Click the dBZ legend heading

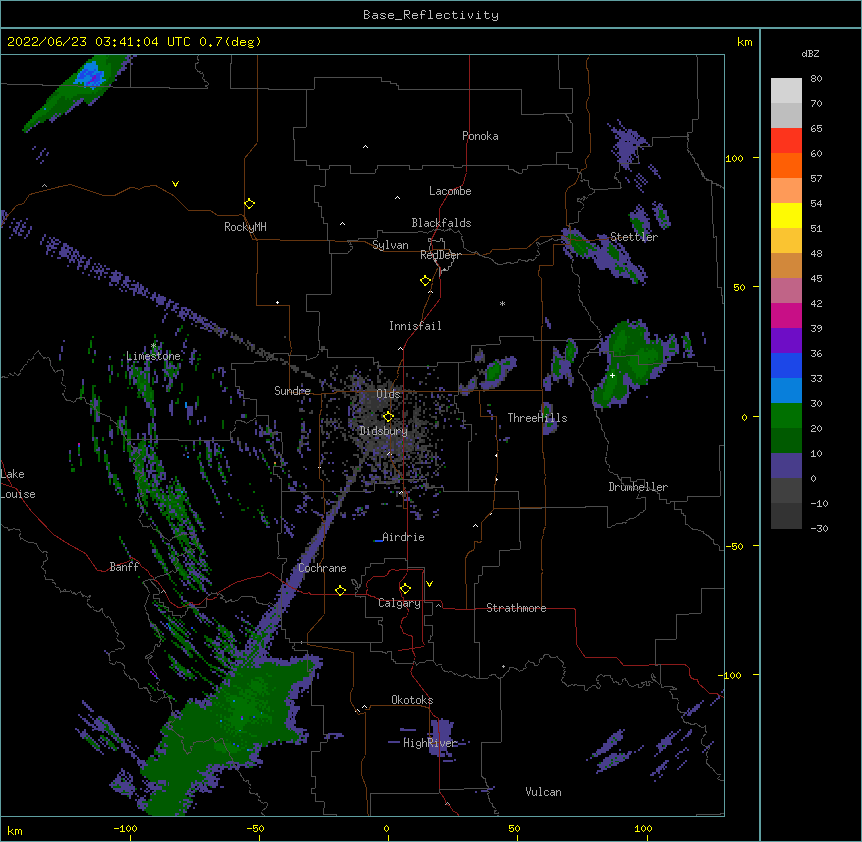point(810,54)
